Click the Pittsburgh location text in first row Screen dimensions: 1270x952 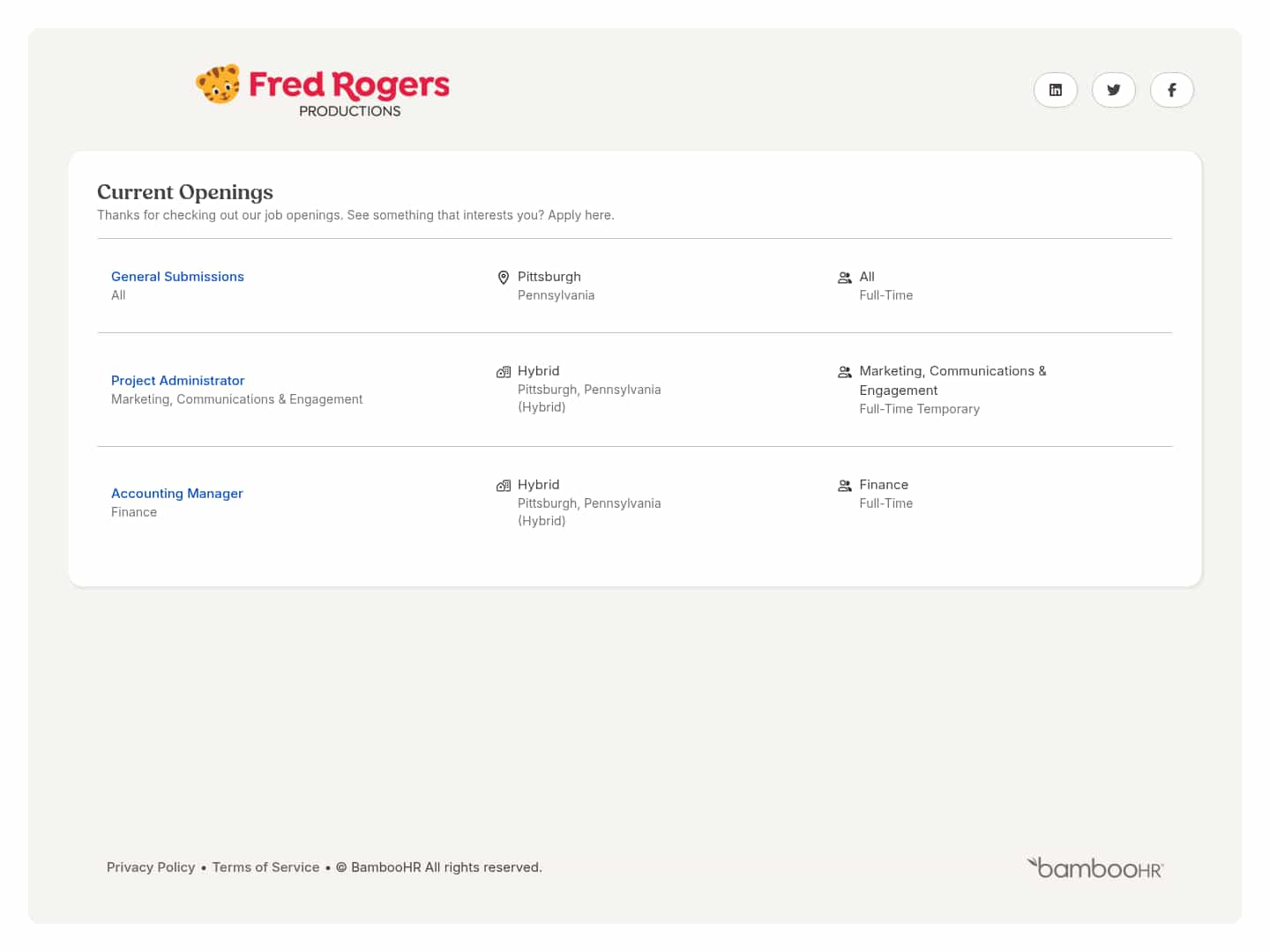549,277
